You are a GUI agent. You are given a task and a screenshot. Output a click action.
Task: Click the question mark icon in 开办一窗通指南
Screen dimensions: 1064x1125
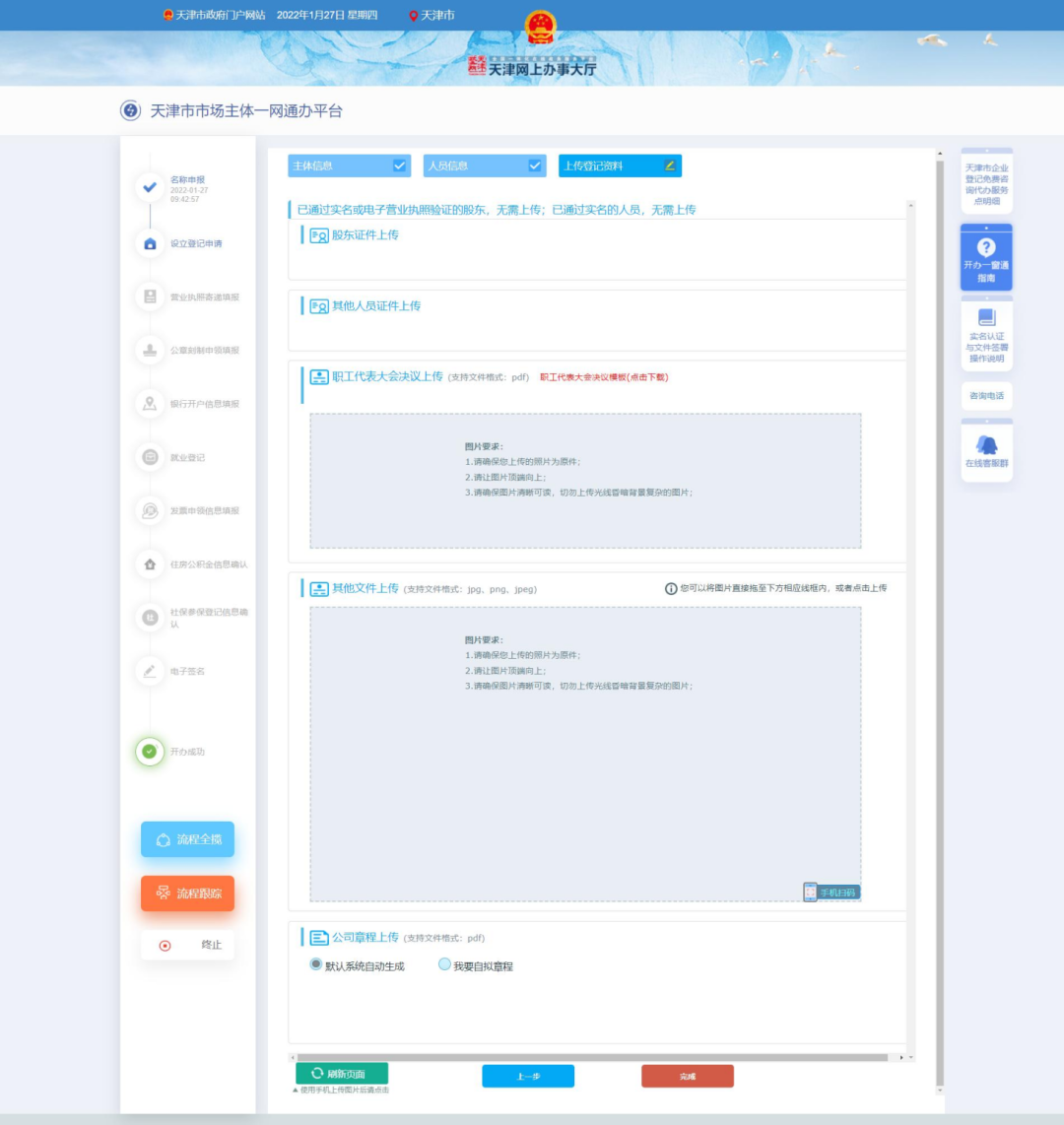pyautogui.click(x=986, y=247)
